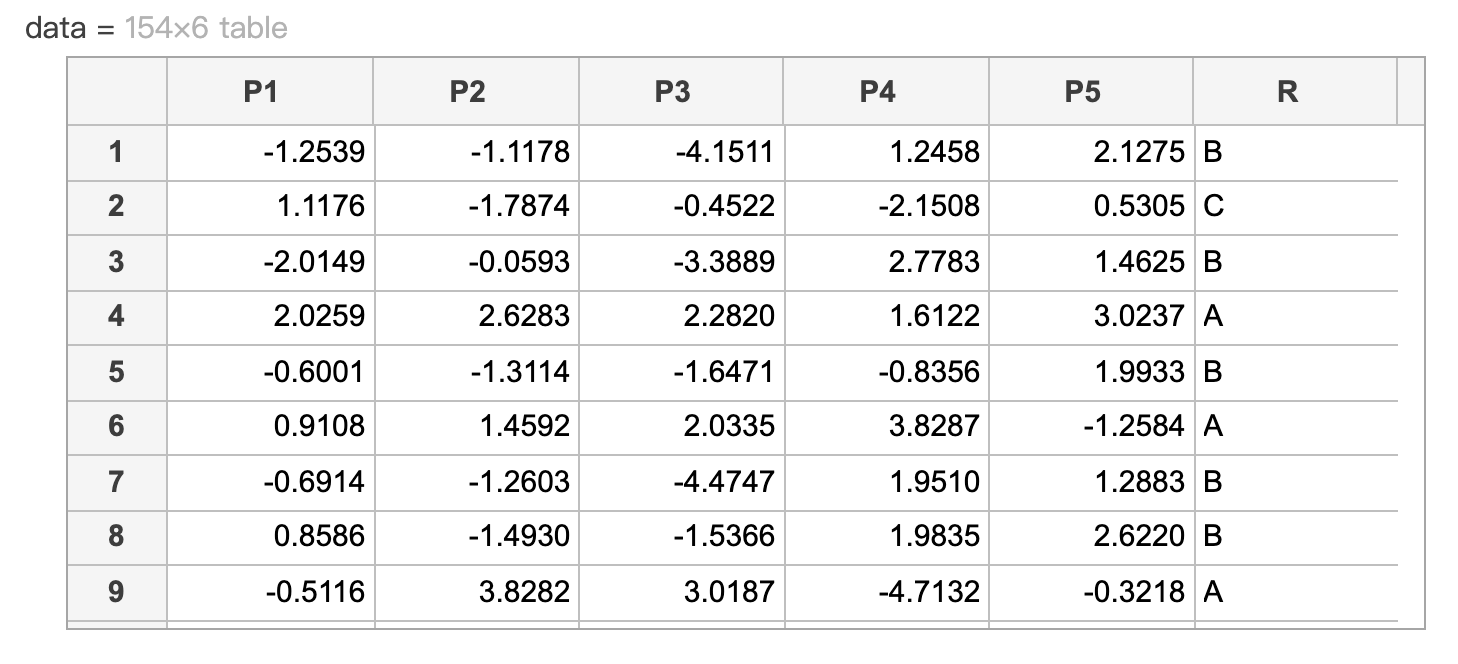Click the empty header area right of R
The image size is (1458, 664).
pyautogui.click(x=1411, y=91)
